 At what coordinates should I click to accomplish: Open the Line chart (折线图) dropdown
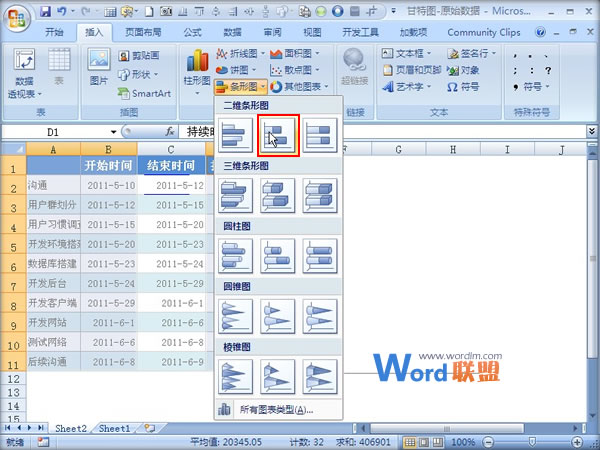[240, 54]
